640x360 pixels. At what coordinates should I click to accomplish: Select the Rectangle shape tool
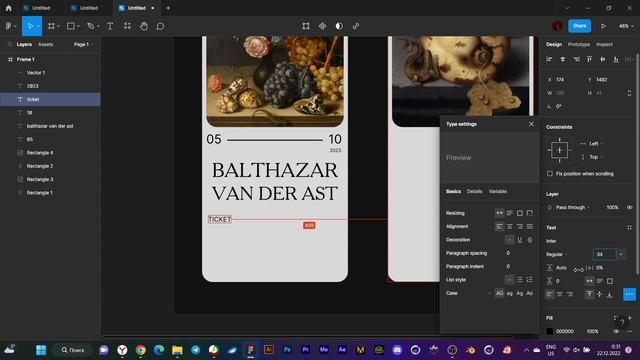click(x=71, y=26)
